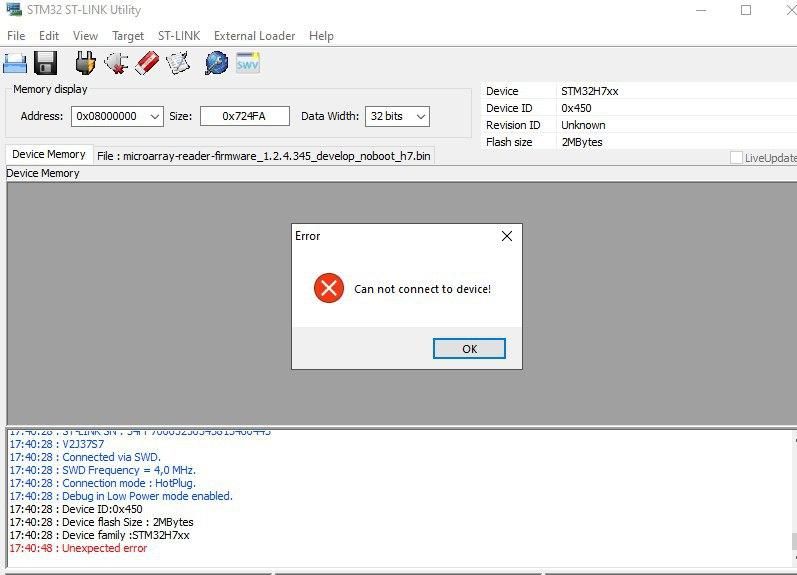Expand the Address dropdown

155,116
